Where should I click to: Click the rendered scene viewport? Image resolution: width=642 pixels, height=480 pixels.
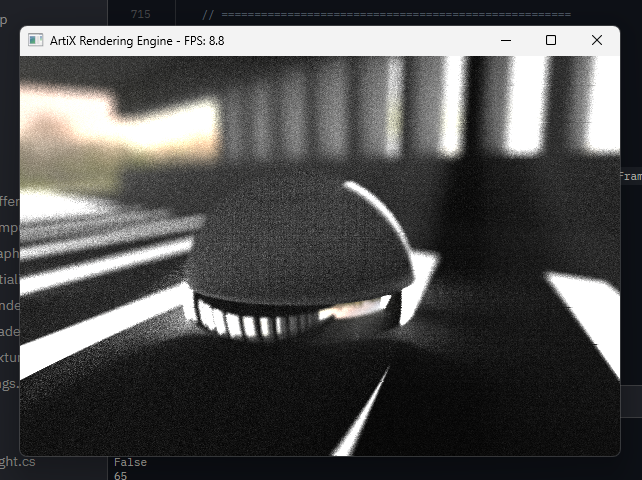click(320, 256)
